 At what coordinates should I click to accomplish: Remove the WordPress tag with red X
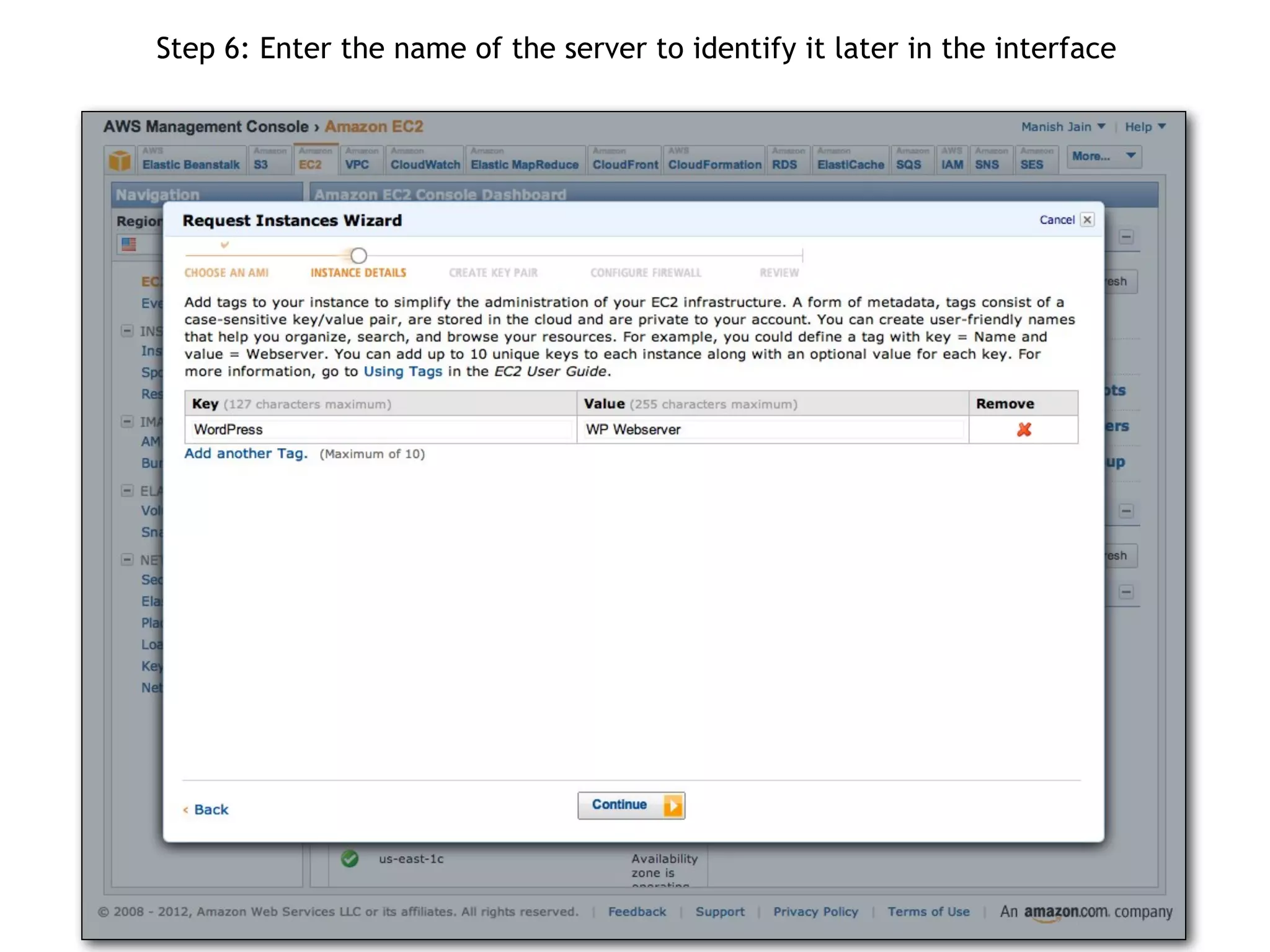coord(1024,430)
